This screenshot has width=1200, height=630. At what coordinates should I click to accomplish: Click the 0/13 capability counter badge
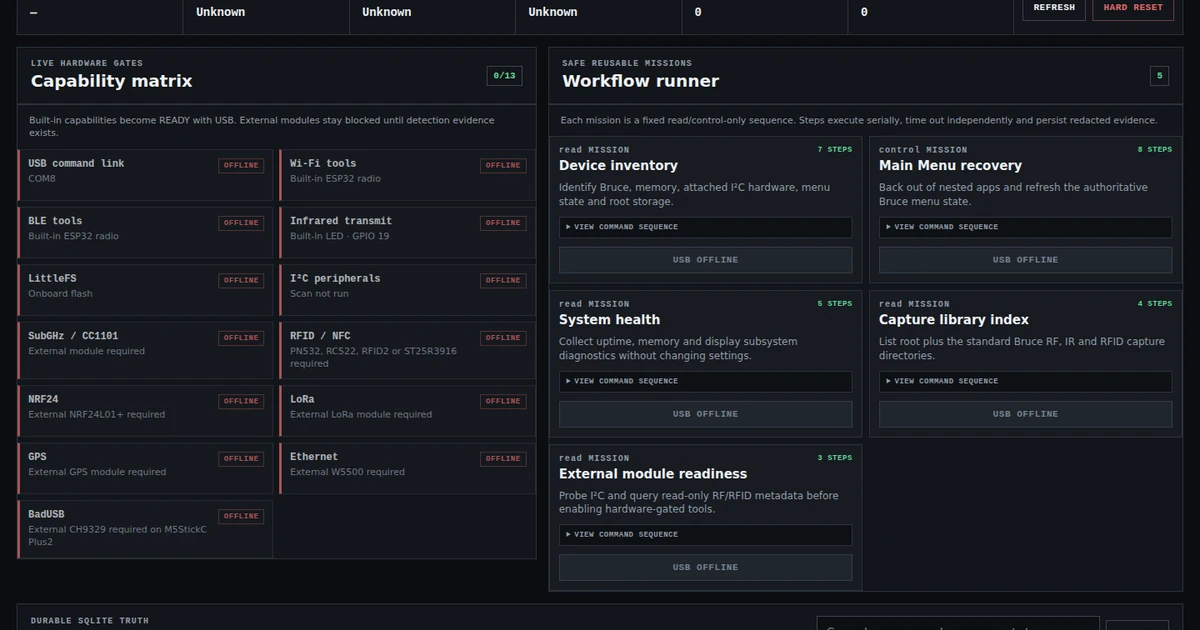click(x=504, y=76)
